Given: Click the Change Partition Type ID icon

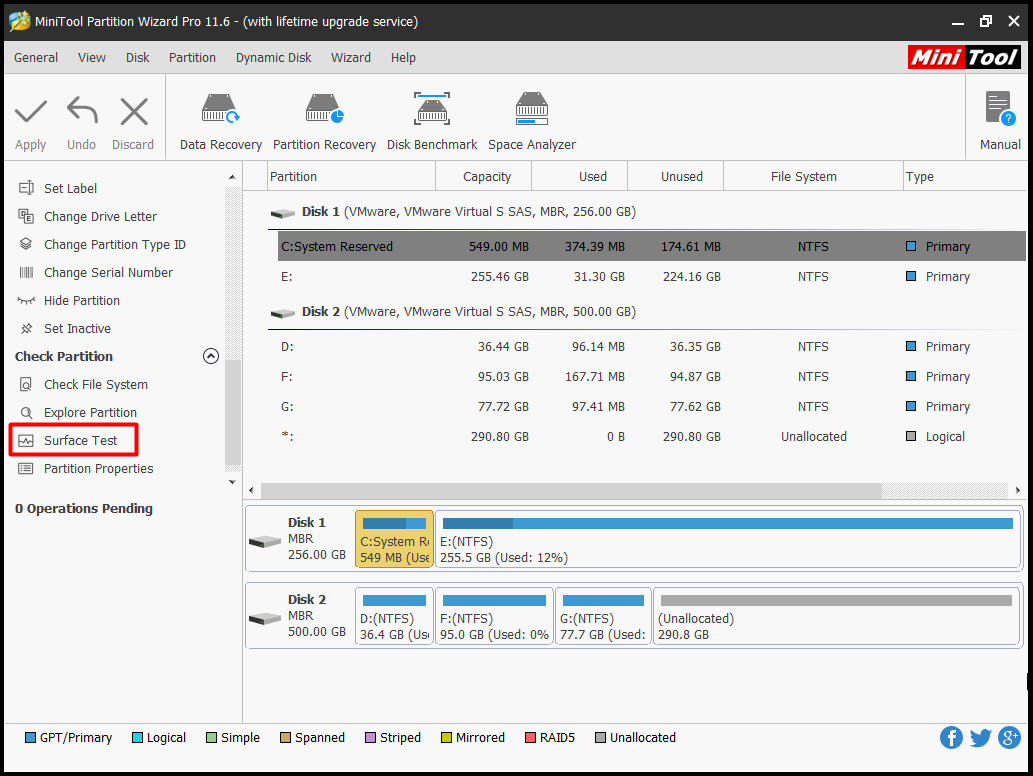Looking at the screenshot, I should click(26, 244).
